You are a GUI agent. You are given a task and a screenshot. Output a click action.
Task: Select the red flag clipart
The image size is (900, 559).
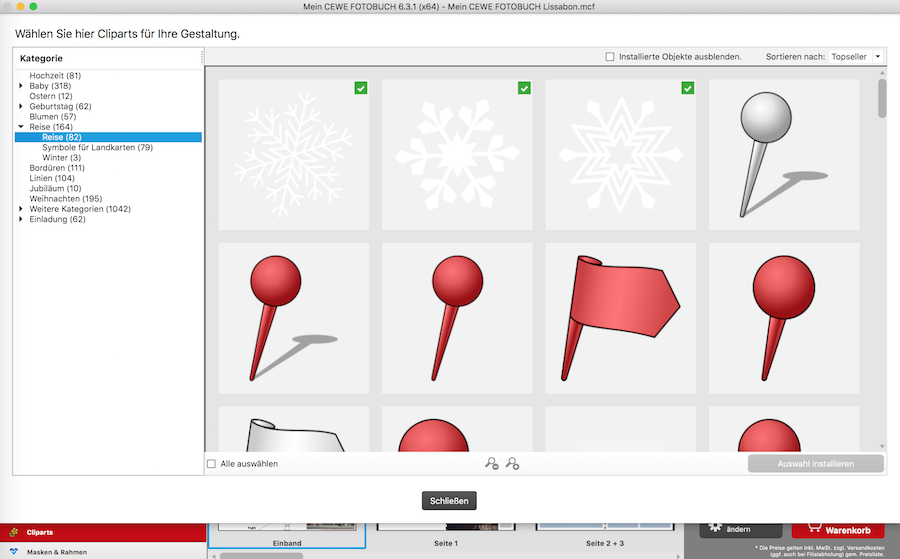coord(620,319)
